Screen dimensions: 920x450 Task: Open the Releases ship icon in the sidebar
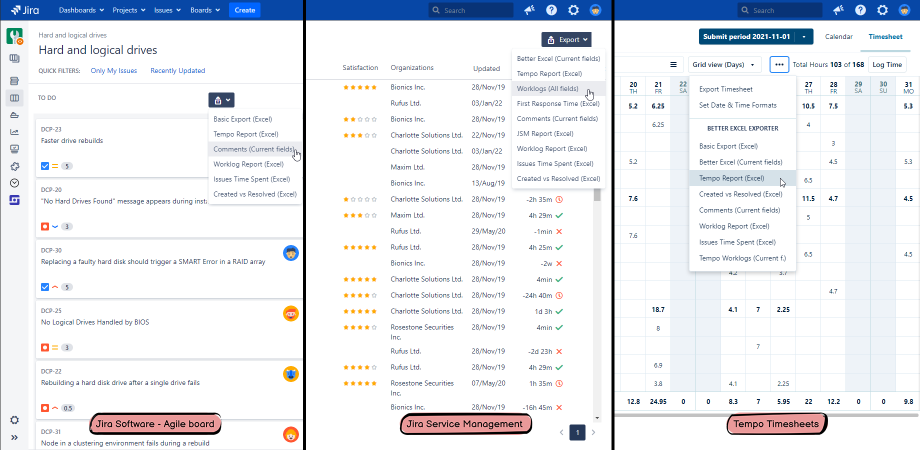click(15, 115)
